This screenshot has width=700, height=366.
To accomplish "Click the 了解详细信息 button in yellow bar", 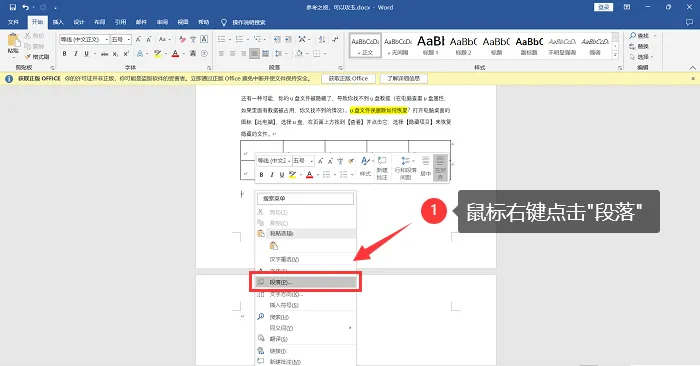I will coord(403,79).
